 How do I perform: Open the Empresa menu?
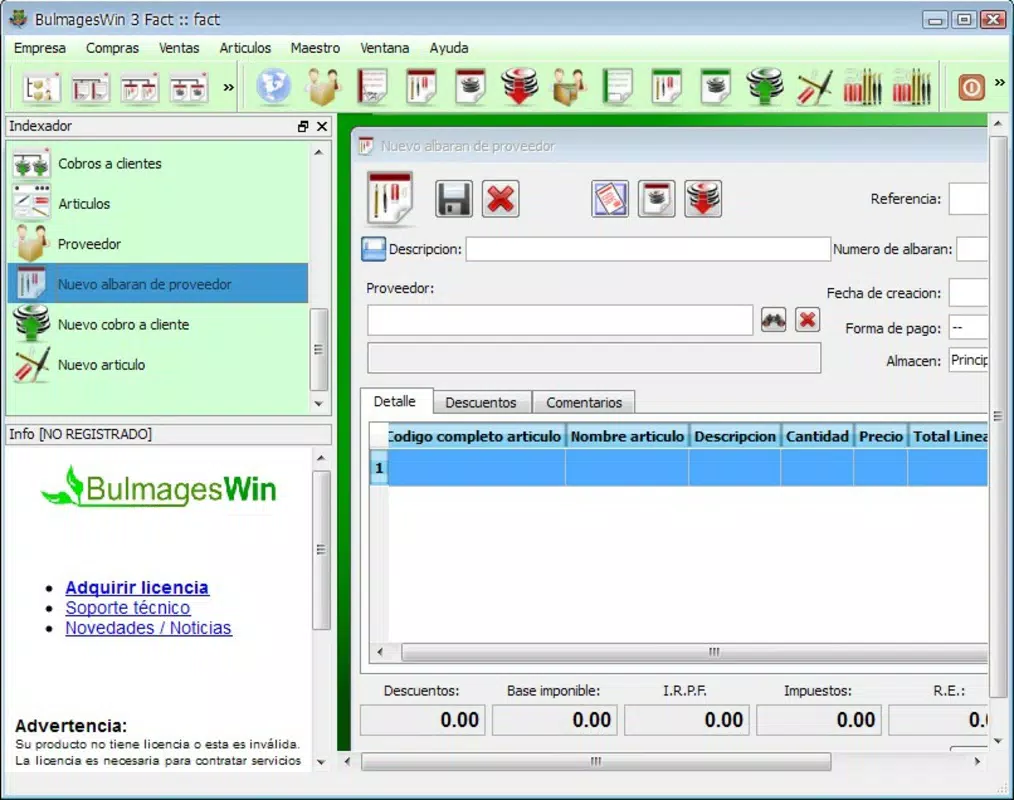coord(39,48)
